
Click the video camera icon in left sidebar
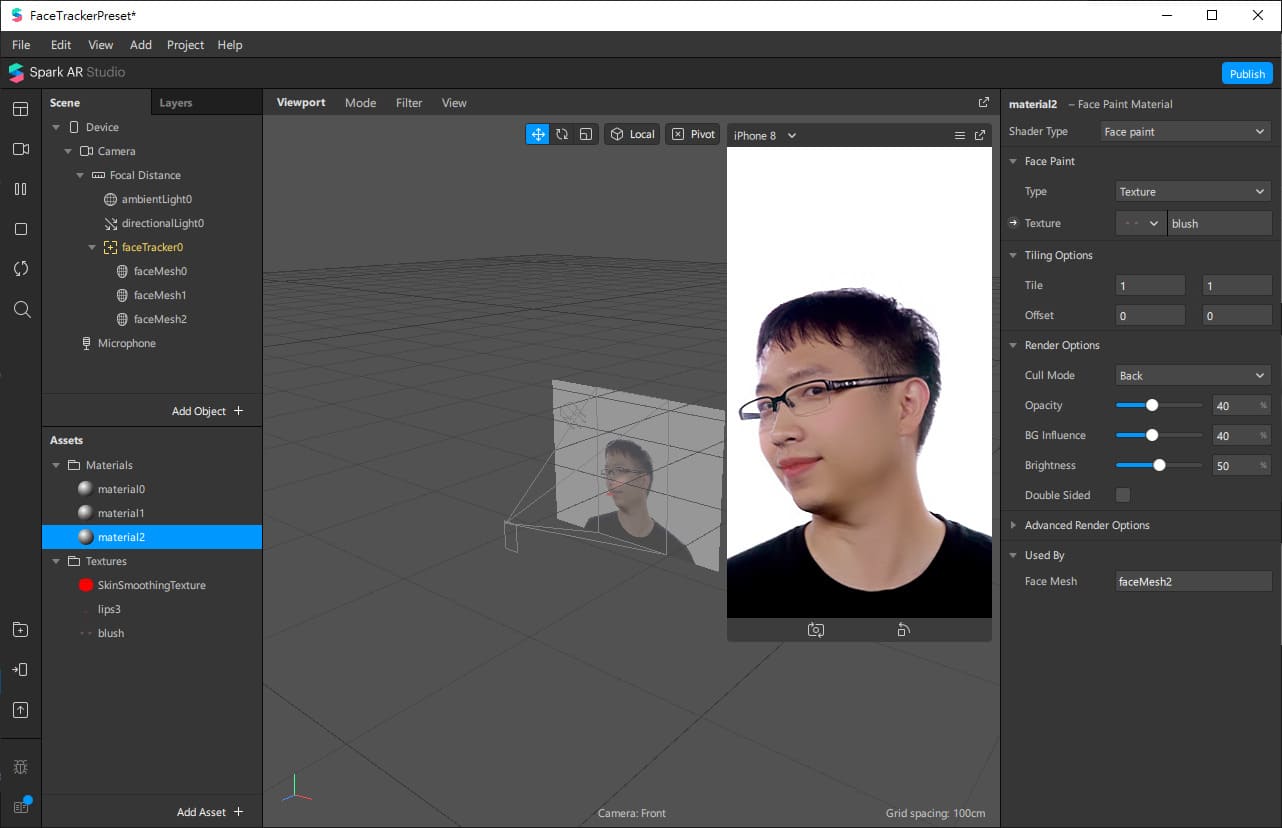(x=21, y=149)
